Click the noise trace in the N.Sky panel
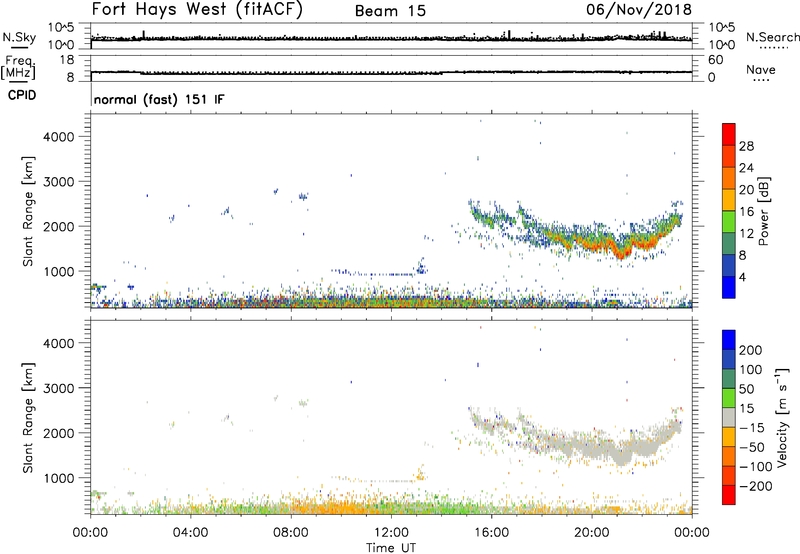This screenshot has width=800, height=554. click(x=391, y=38)
